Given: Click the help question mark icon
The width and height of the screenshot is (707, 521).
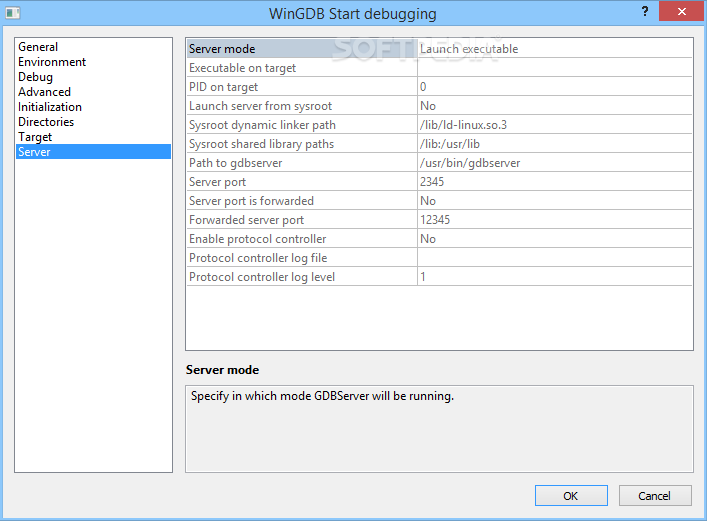Looking at the screenshot, I should pyautogui.click(x=645, y=10).
